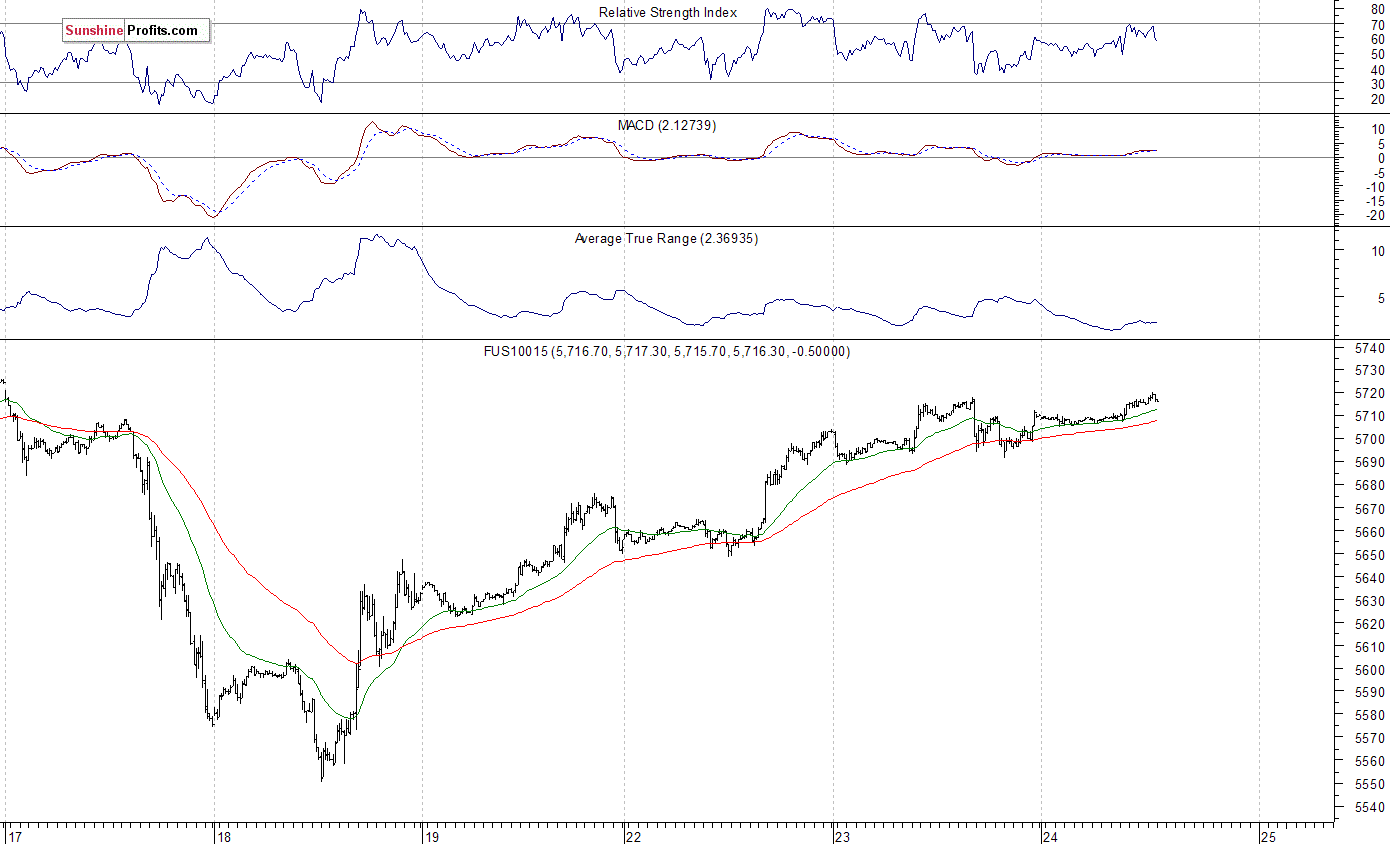Click the 10 label on Average True Range axis
Image resolution: width=1390 pixels, height=844 pixels.
pyautogui.click(x=1377, y=251)
